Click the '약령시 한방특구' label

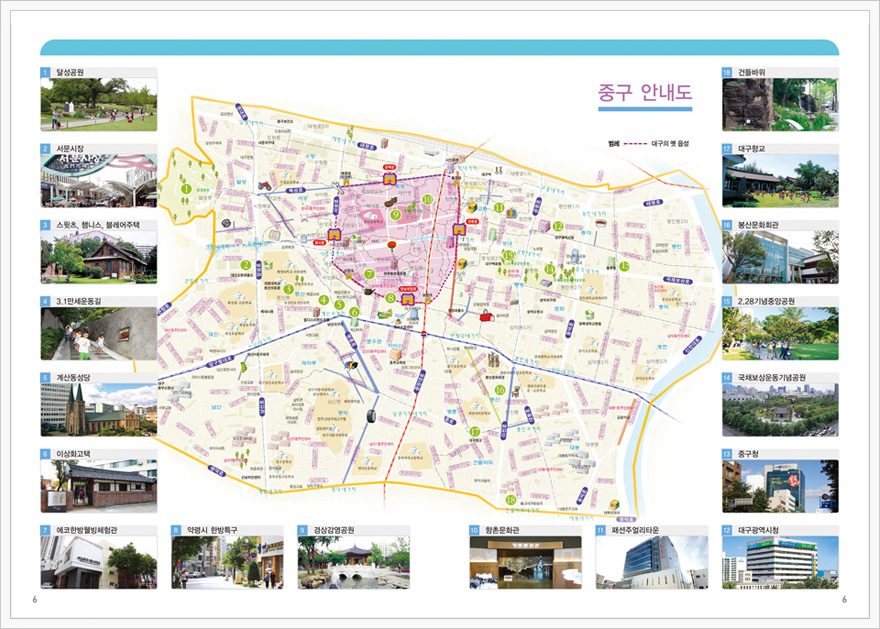pos(212,530)
